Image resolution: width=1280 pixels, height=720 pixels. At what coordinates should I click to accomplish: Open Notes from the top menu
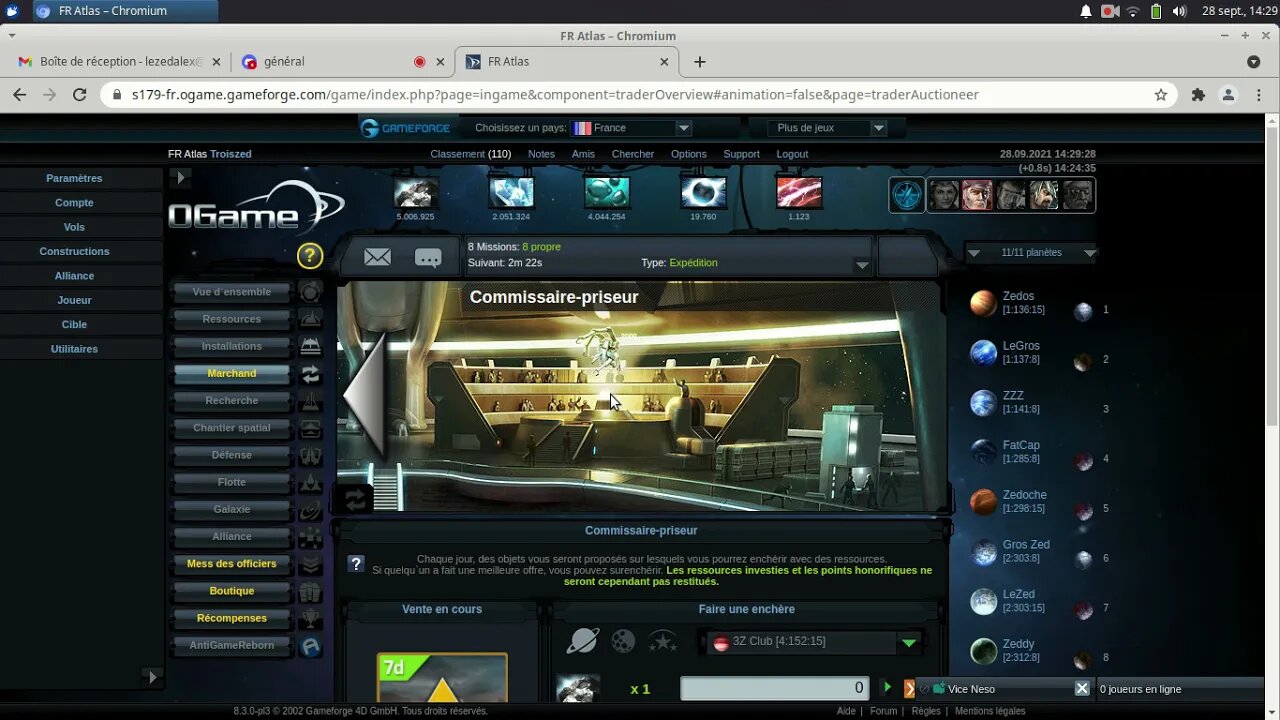(541, 154)
